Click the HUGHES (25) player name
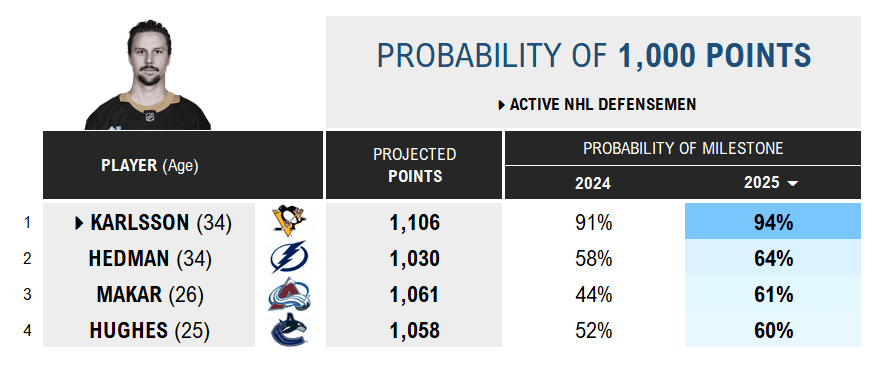The image size is (883, 391). pos(150,331)
